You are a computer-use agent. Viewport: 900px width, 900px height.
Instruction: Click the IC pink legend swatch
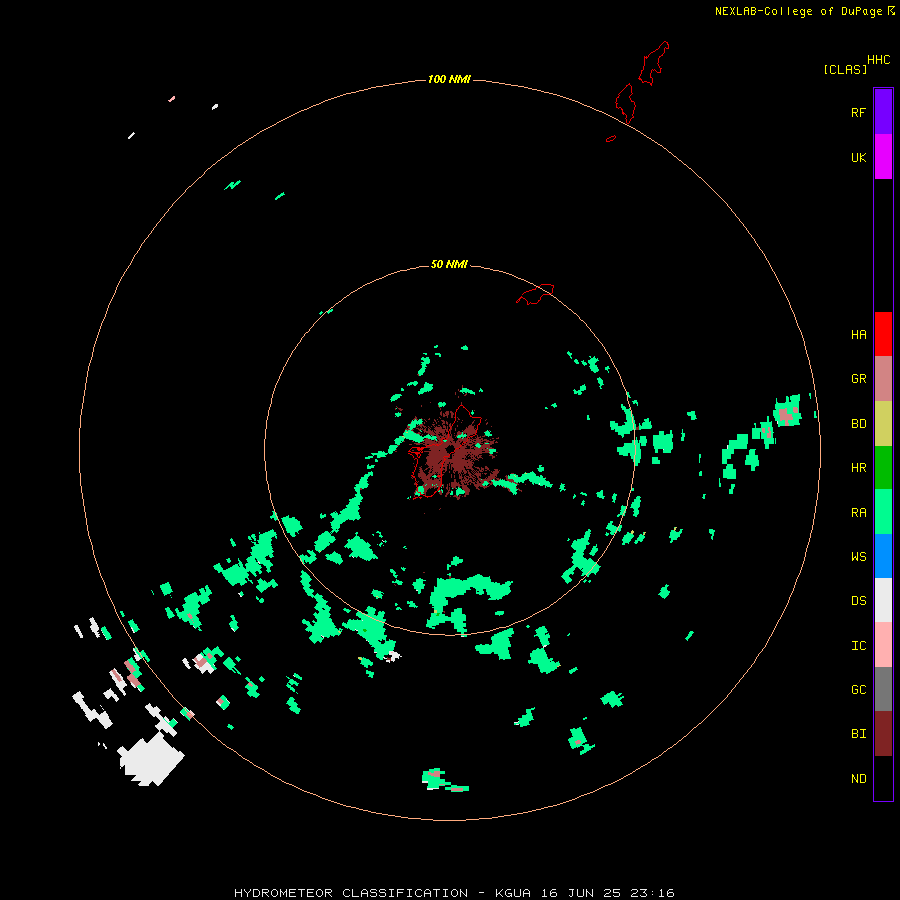(883, 645)
